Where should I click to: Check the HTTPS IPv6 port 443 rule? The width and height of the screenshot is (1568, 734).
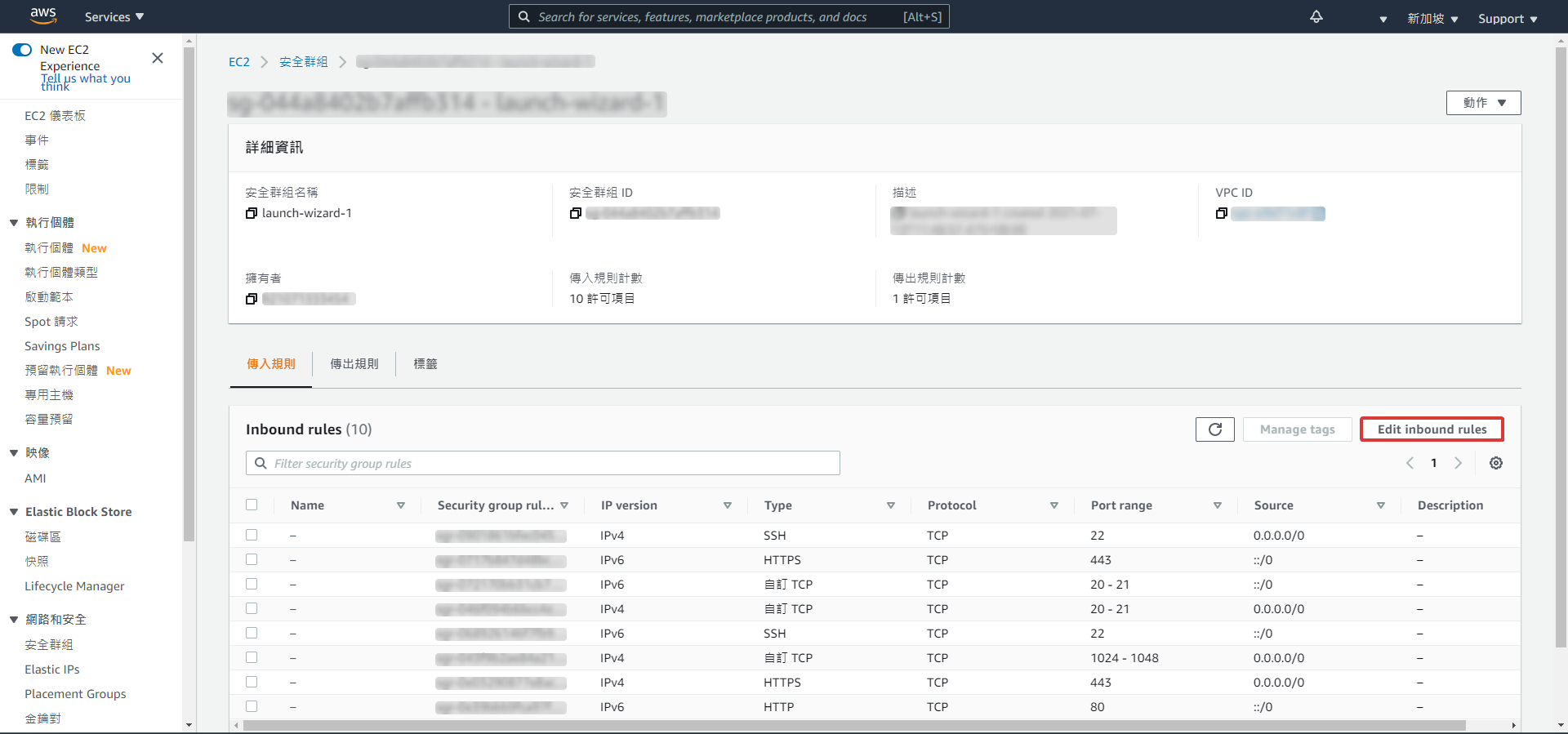[x=252, y=559]
